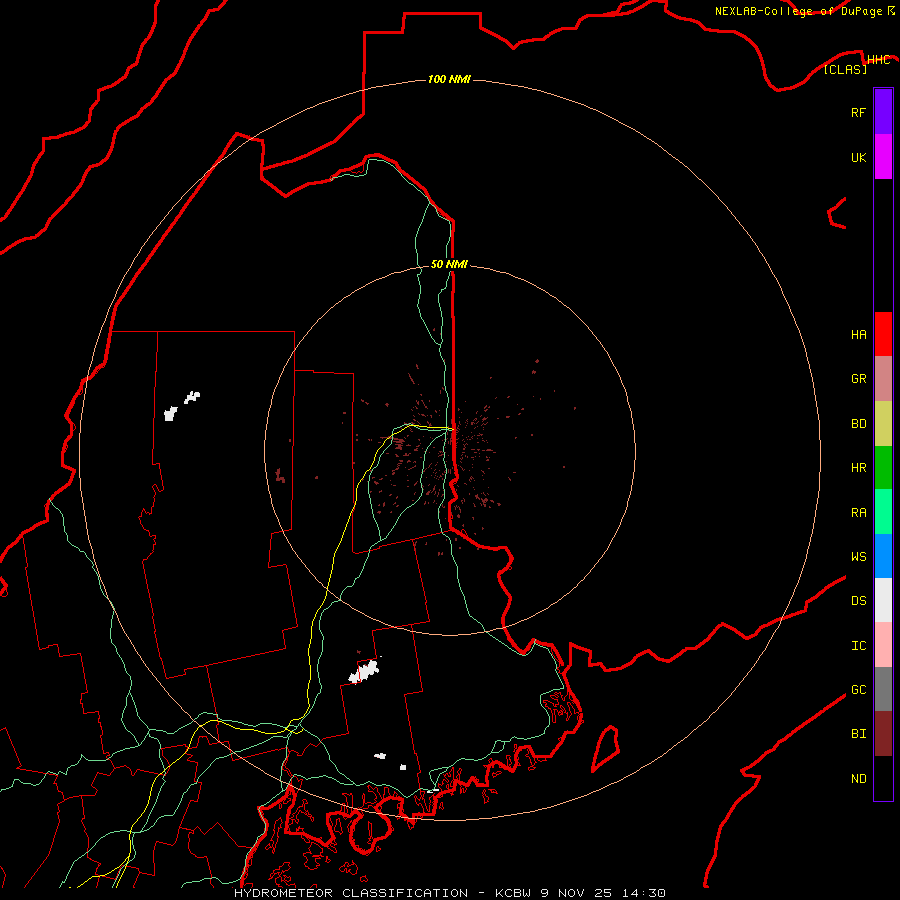Click the DS legend label
The image size is (900, 900).
click(858, 600)
